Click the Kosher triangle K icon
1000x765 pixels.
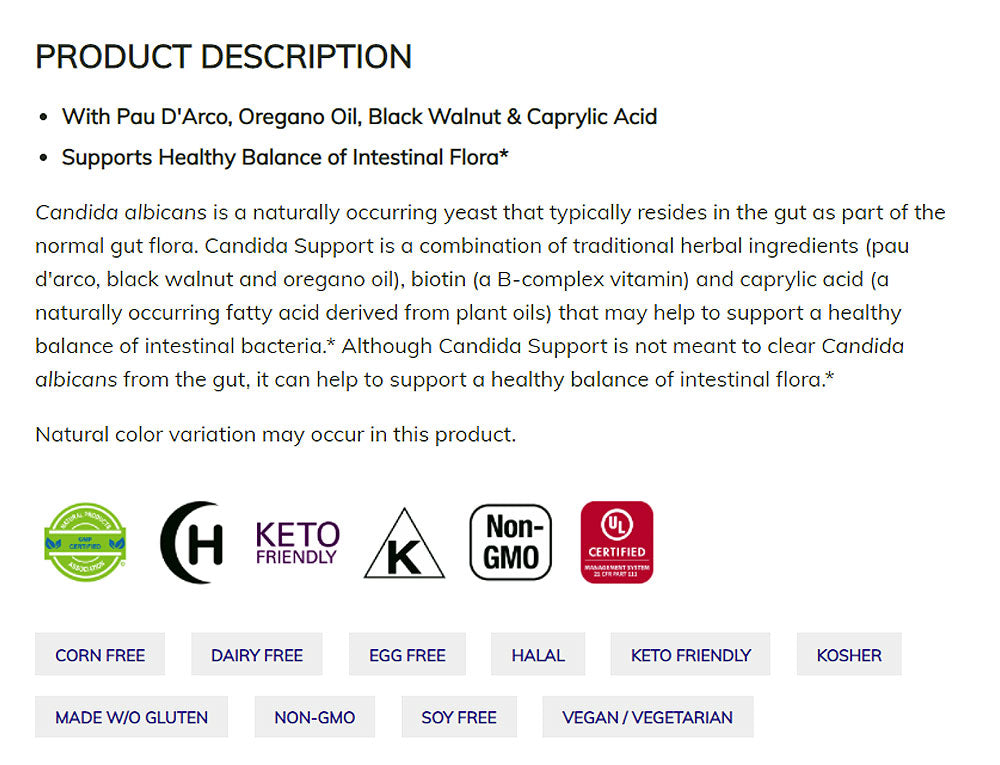[404, 545]
